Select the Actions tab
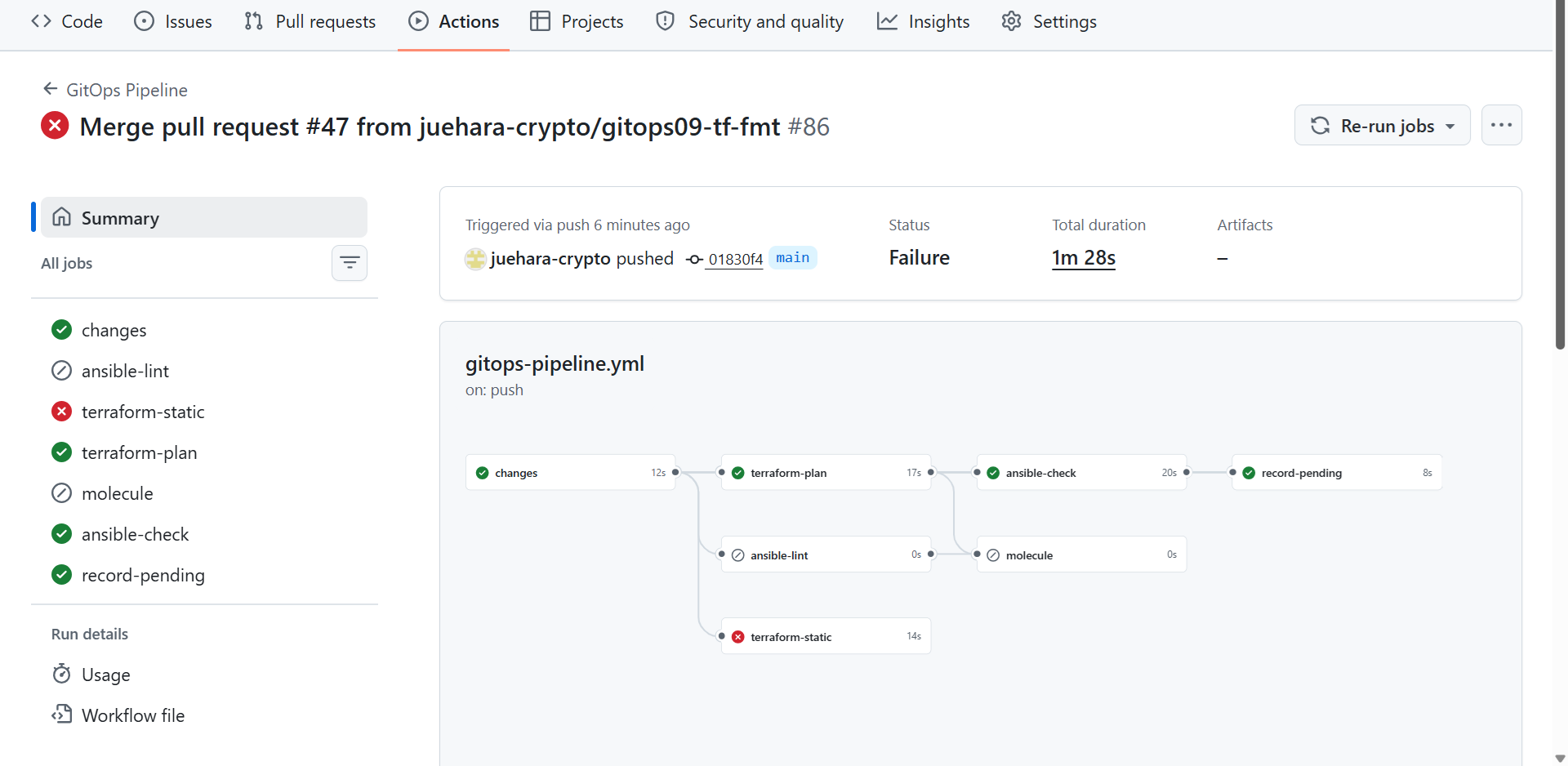Image resolution: width=1568 pixels, height=766 pixels. click(453, 21)
